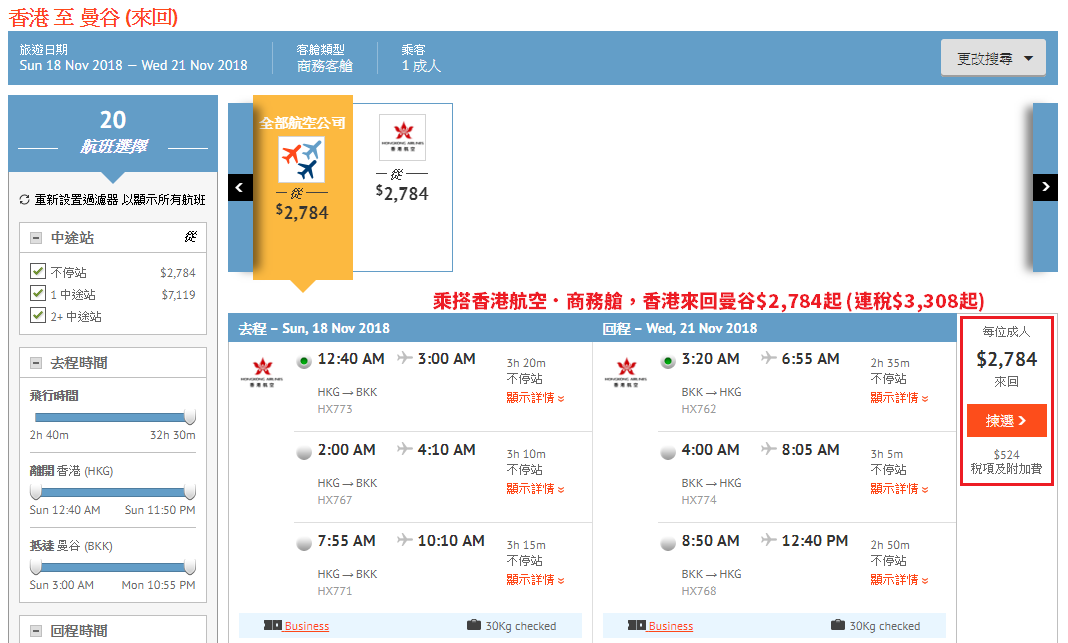Select return flight departing 3:20 AM

pyautogui.click(x=668, y=361)
